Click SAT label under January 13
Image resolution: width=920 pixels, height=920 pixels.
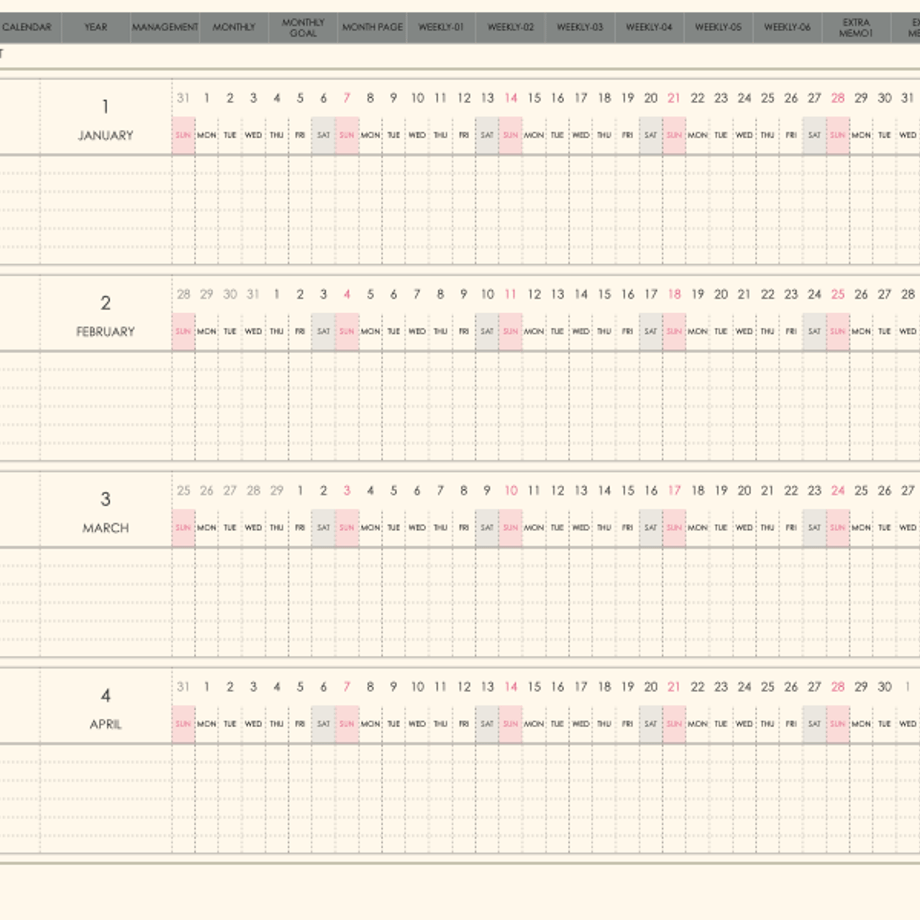pos(487,135)
